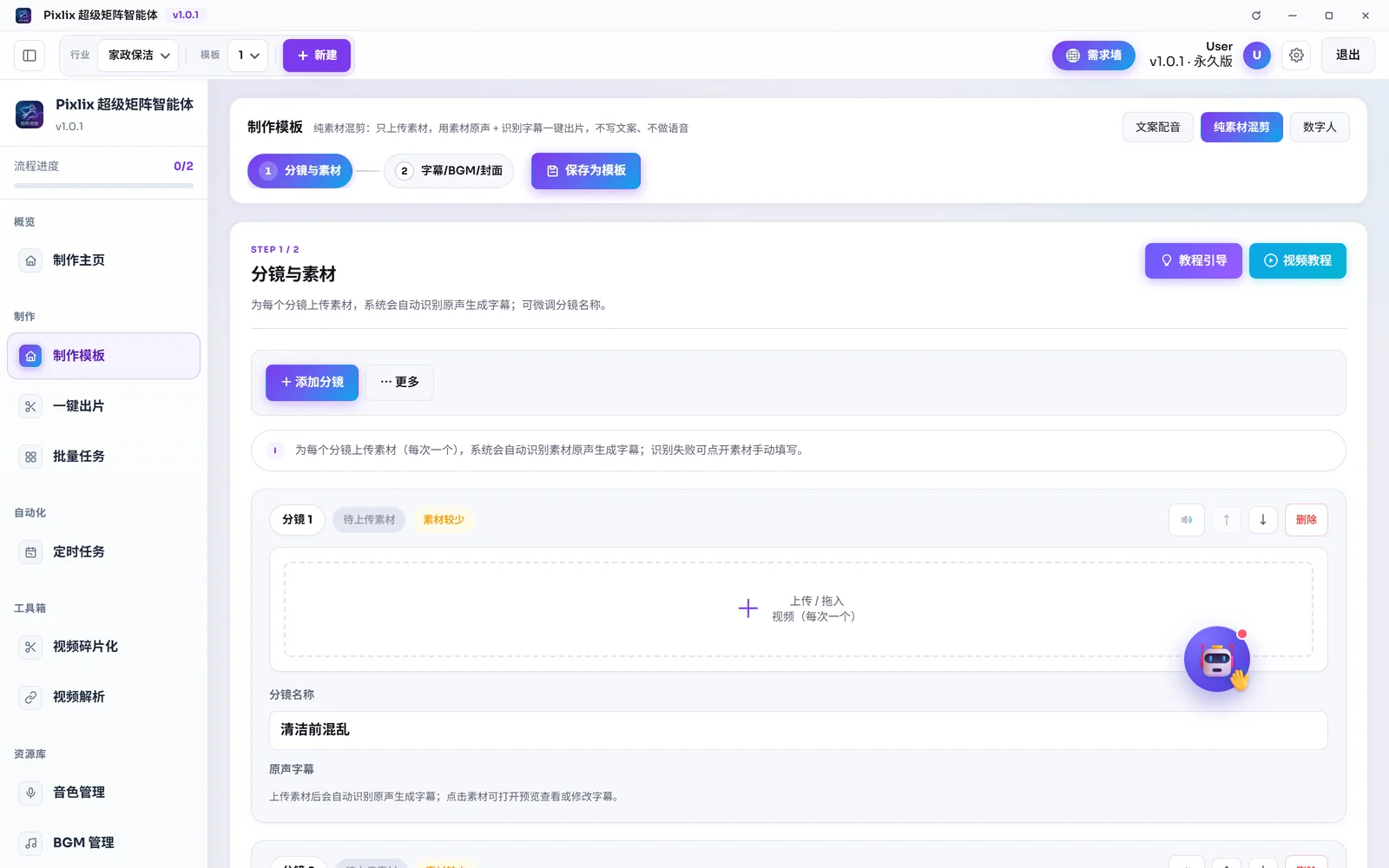The width and height of the screenshot is (1389, 868).
Task: Click the 视频解析 link icon
Action: [x=30, y=697]
